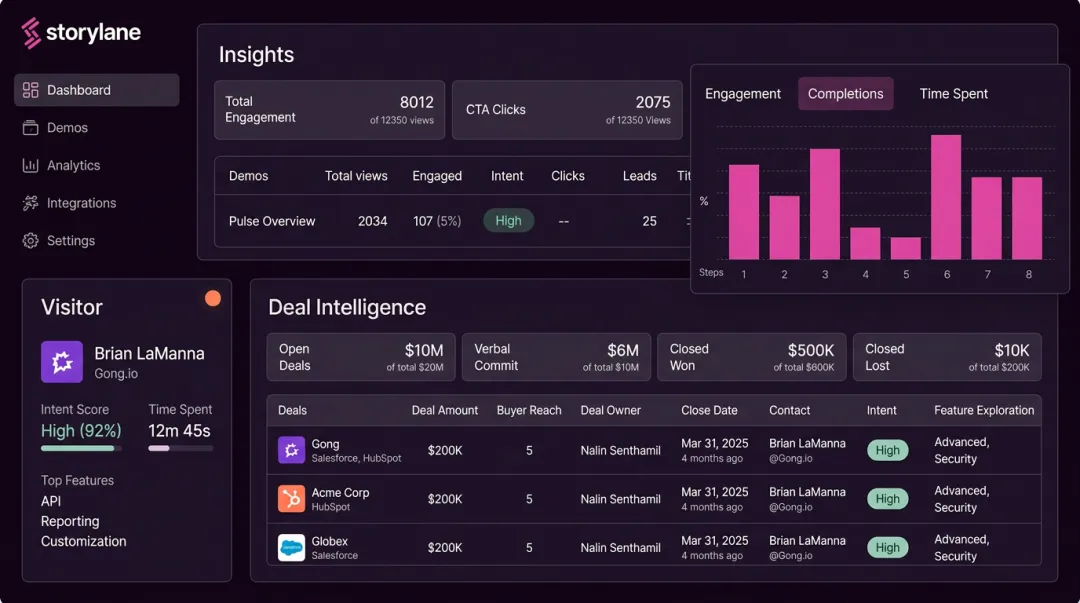Viewport: 1080px width, 603px height.
Task: Click the Gong deal name
Action: [325, 444]
